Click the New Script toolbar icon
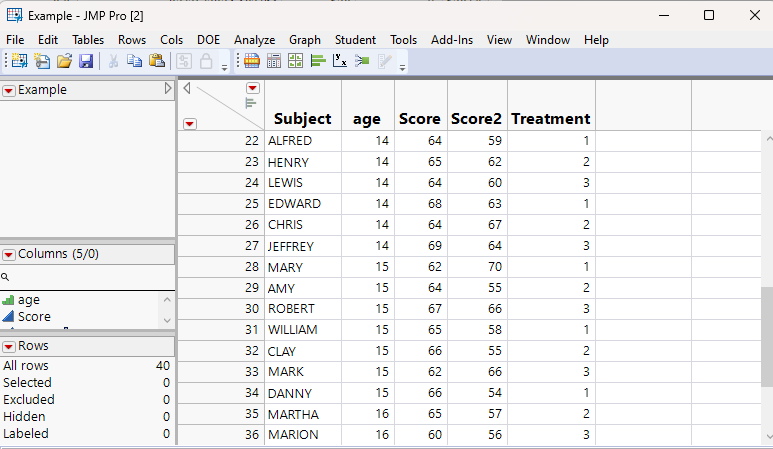The height and width of the screenshot is (449, 773). [42, 61]
